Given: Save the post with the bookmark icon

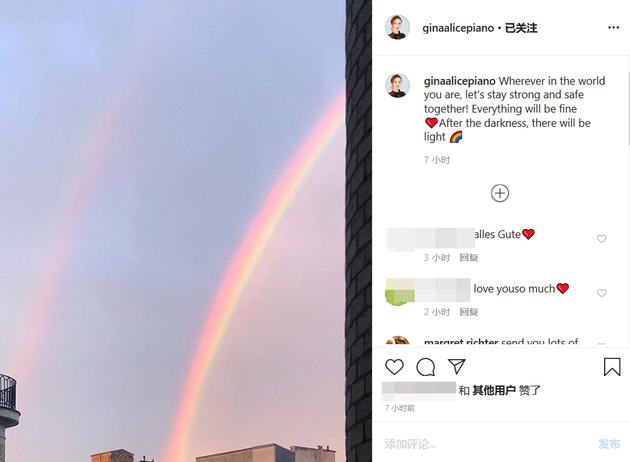Looking at the screenshot, I should [x=612, y=367].
